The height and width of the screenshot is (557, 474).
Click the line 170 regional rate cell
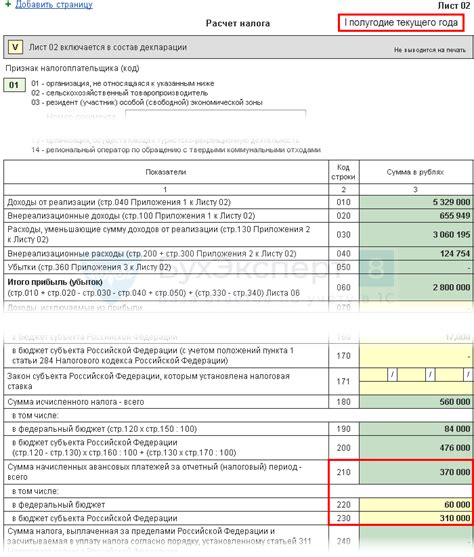tap(416, 356)
